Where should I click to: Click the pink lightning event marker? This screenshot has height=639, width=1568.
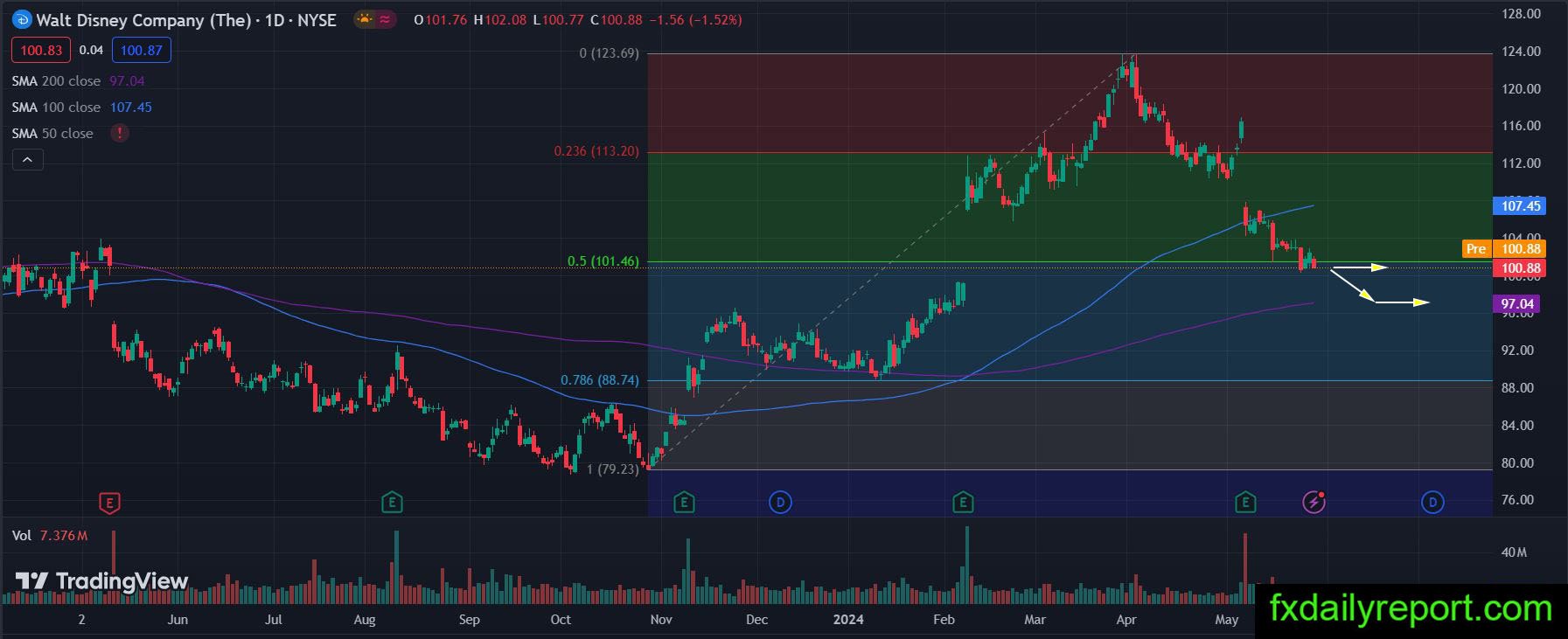pyautogui.click(x=1314, y=502)
